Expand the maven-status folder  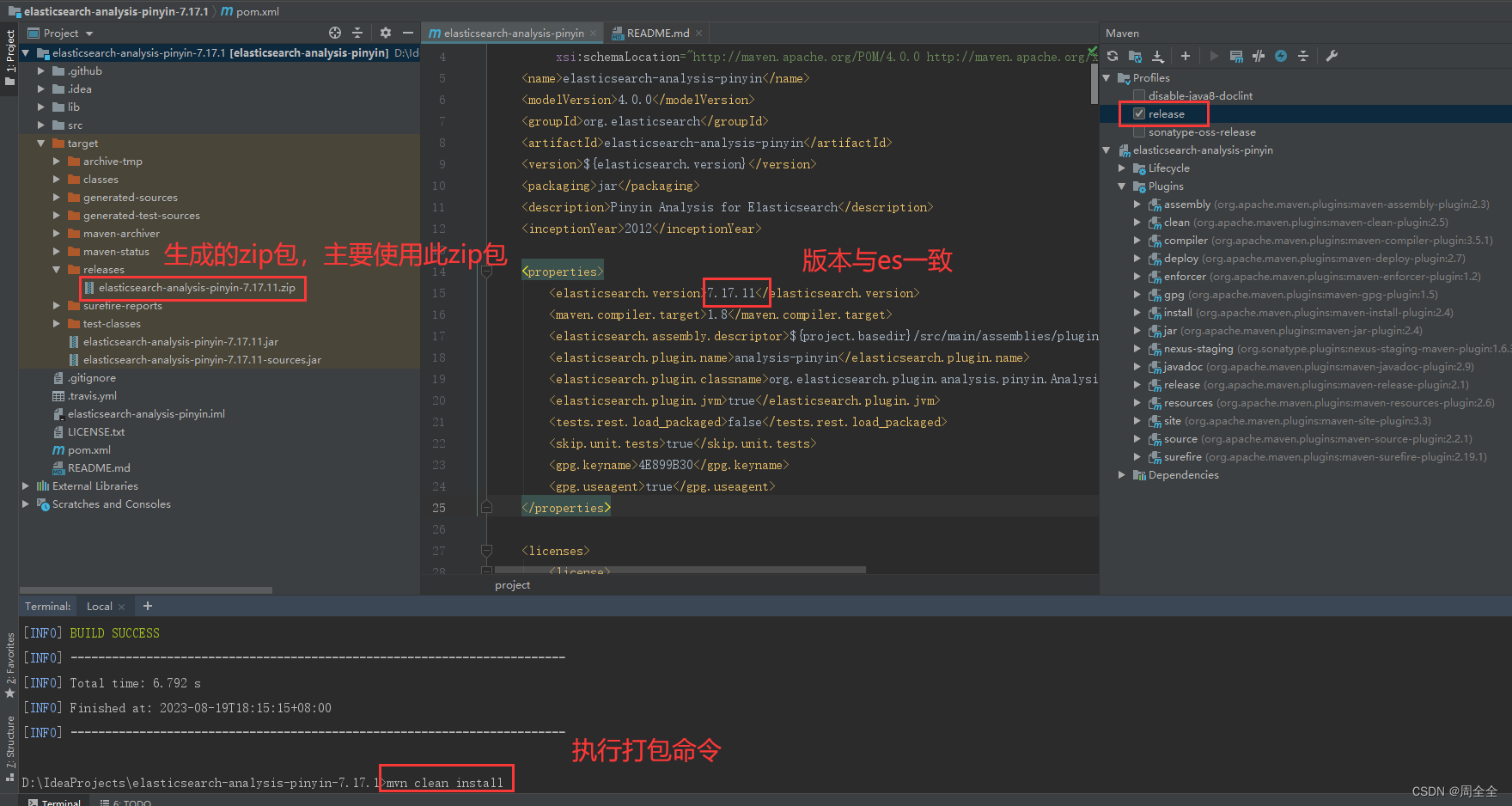click(x=57, y=252)
